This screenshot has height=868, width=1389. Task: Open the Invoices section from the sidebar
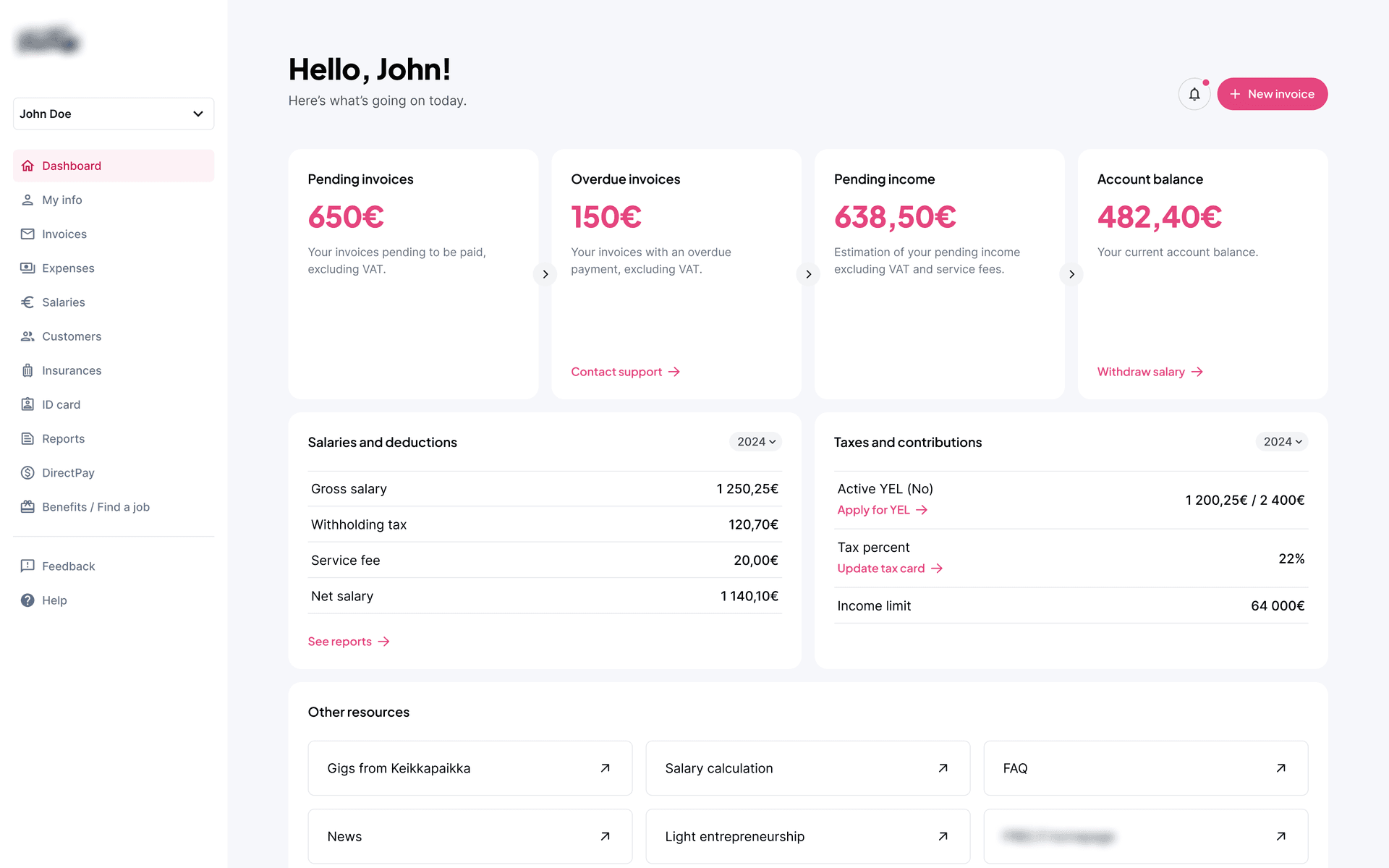click(64, 234)
